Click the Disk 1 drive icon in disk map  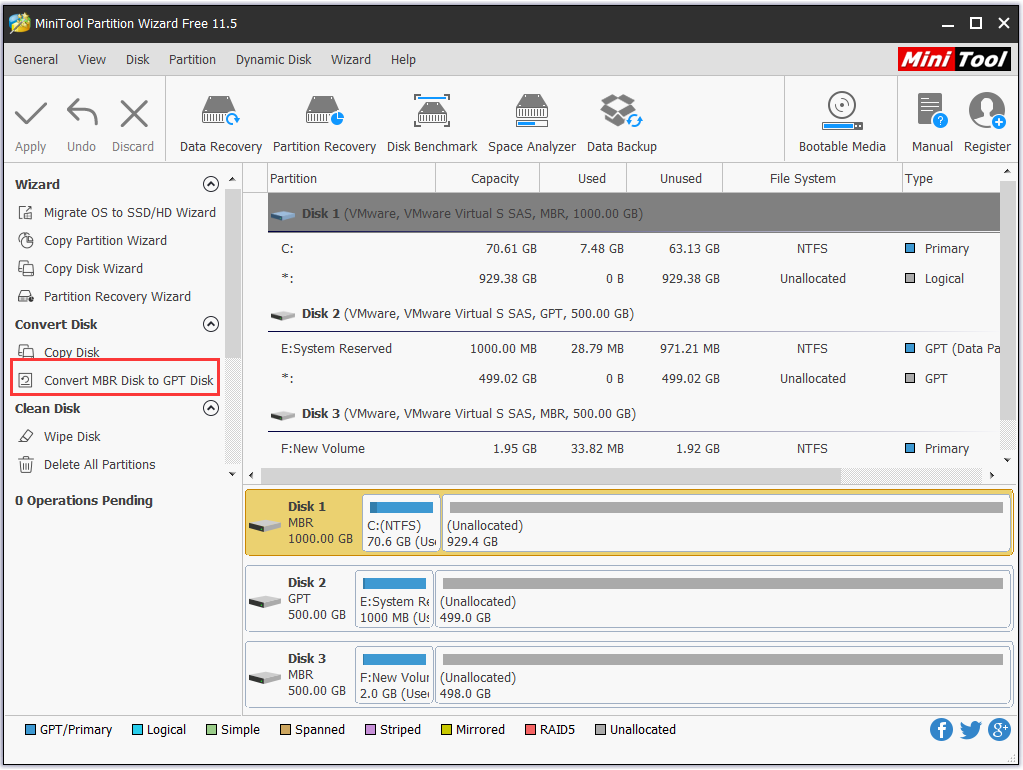265,525
